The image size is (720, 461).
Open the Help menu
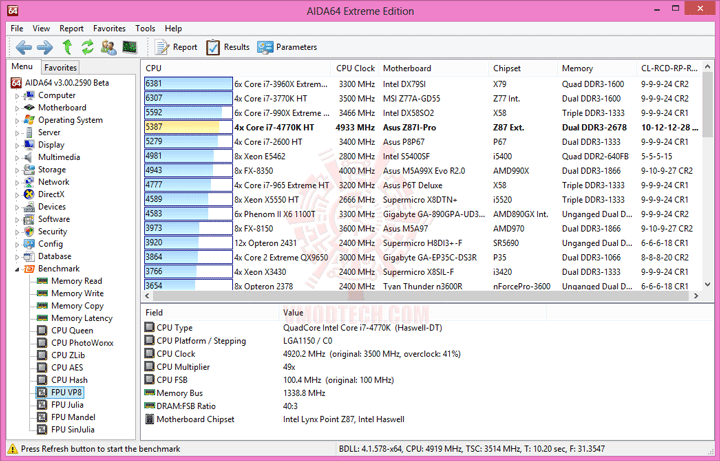(174, 28)
